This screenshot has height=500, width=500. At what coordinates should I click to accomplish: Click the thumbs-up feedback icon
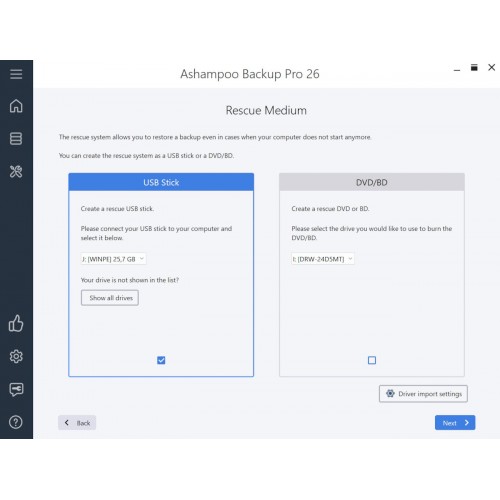point(16,323)
